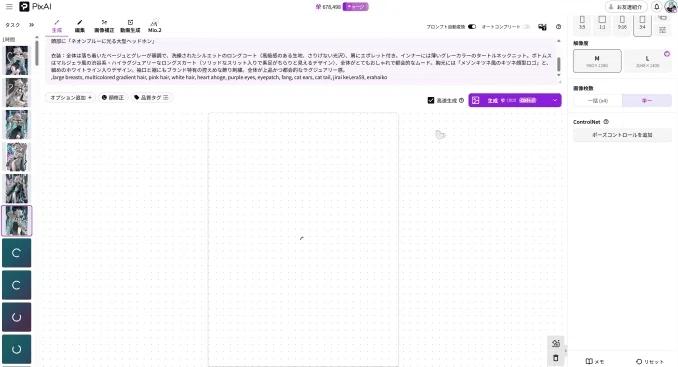Viewport: 678px width, 367px height.
Task: Open the help icon above prompt box
Action: click(x=559, y=27)
